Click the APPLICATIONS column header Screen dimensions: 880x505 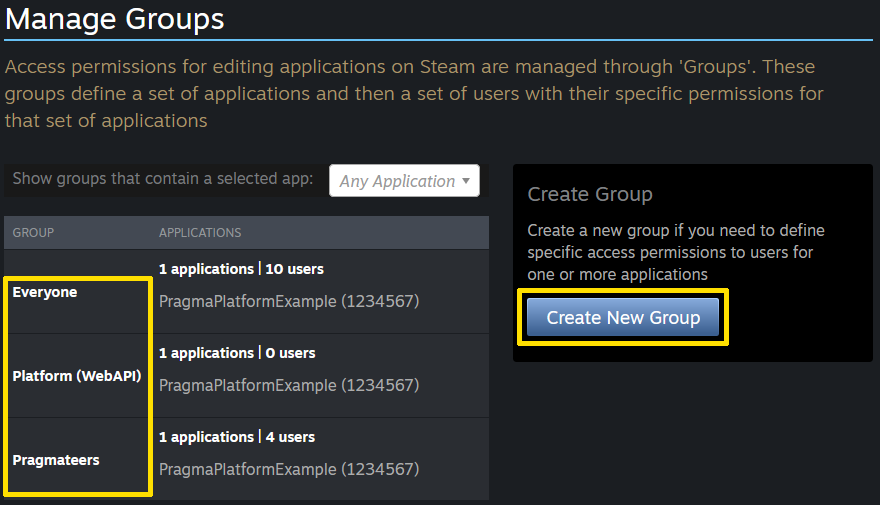pyautogui.click(x=200, y=233)
